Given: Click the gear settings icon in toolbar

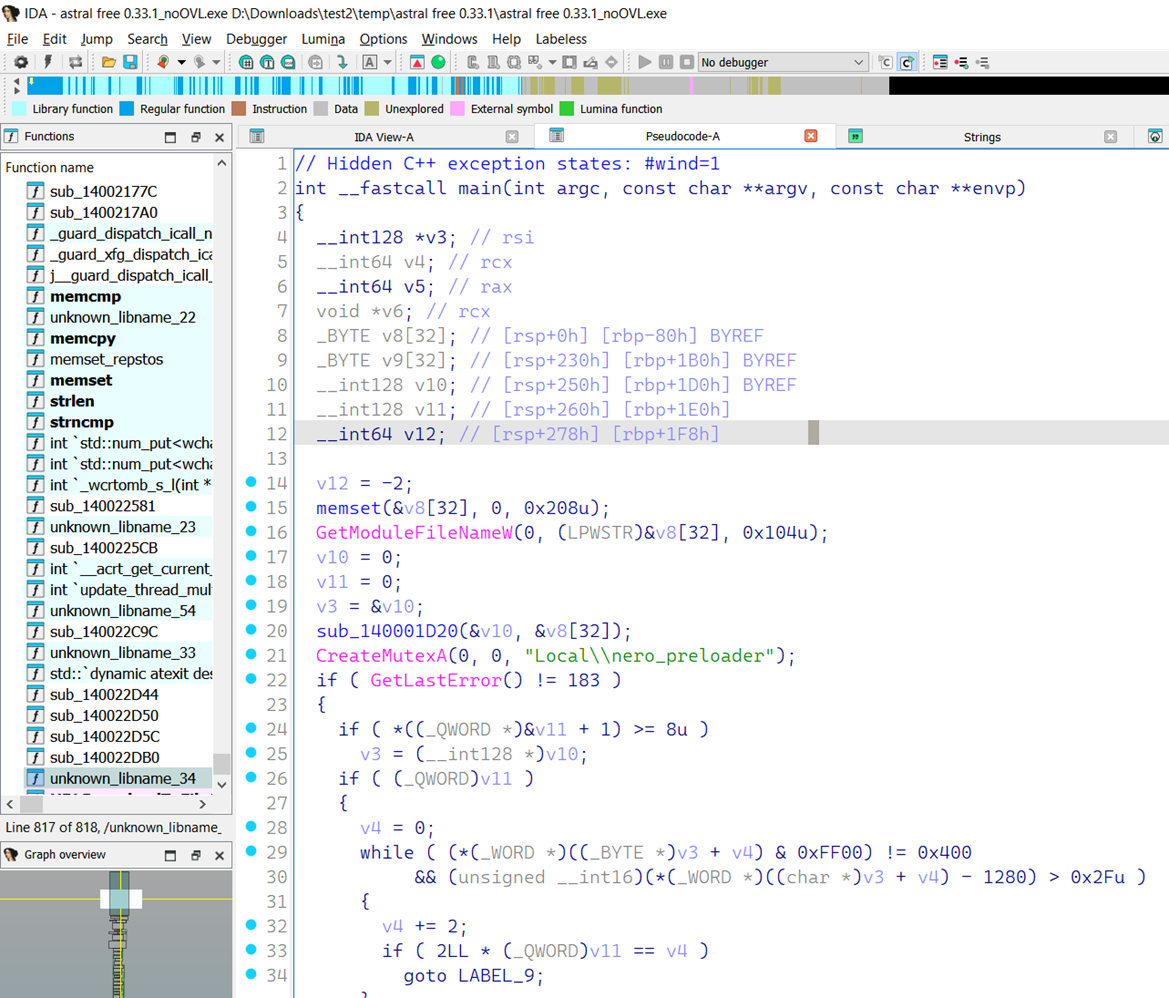Looking at the screenshot, I should point(20,62).
